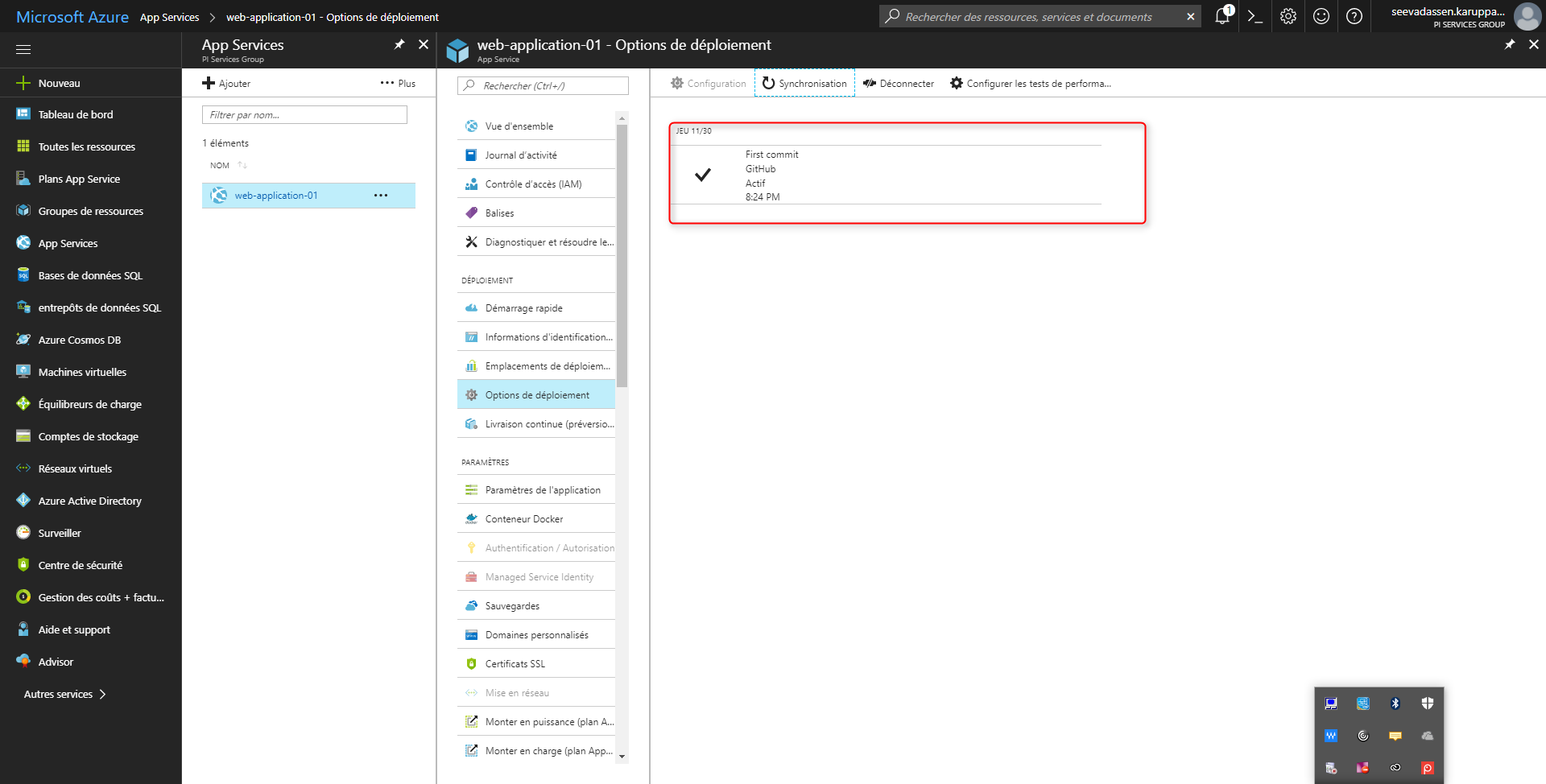Click App Services breadcrumb link
This screenshot has height=784, width=1546.
point(169,17)
